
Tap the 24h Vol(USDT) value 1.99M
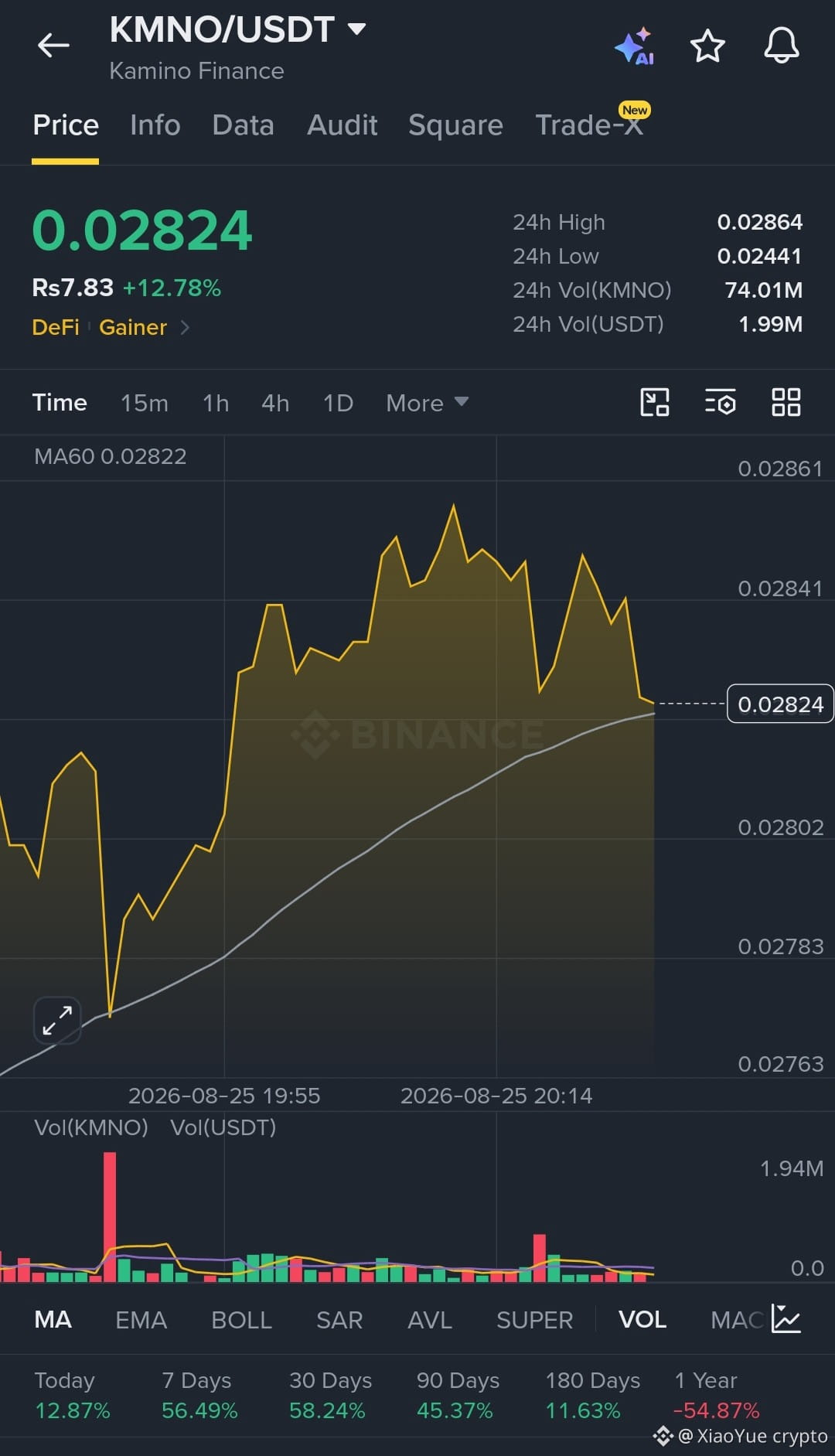pyautogui.click(x=771, y=325)
